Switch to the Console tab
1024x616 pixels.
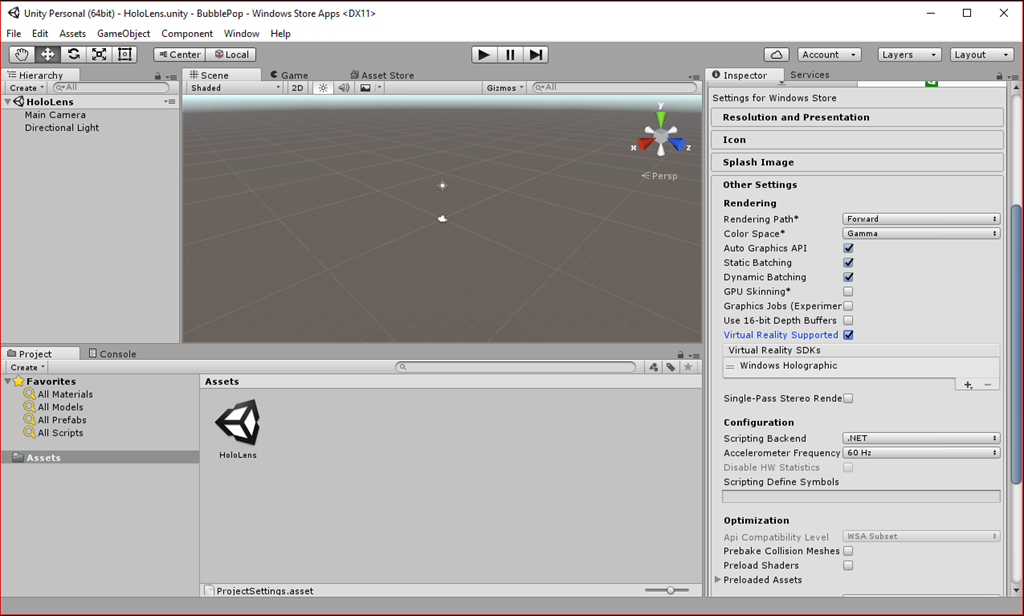pyautogui.click(x=112, y=353)
